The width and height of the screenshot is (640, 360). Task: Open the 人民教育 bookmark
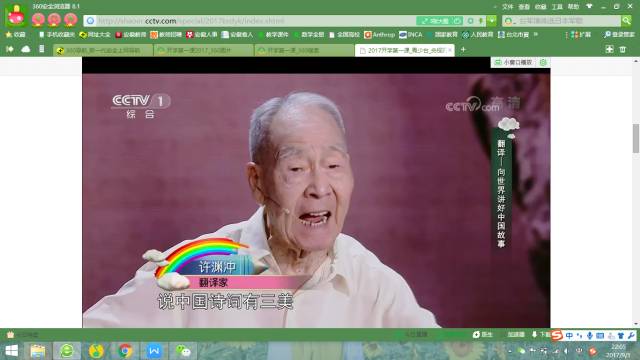pyautogui.click(x=477, y=35)
